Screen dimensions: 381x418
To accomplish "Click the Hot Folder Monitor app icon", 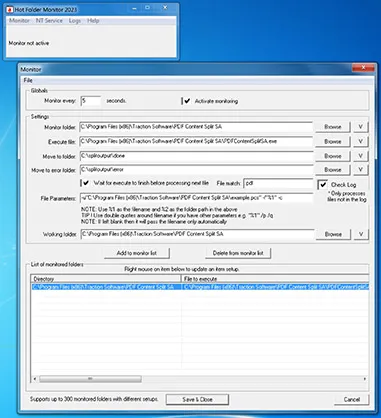I will point(10,9).
